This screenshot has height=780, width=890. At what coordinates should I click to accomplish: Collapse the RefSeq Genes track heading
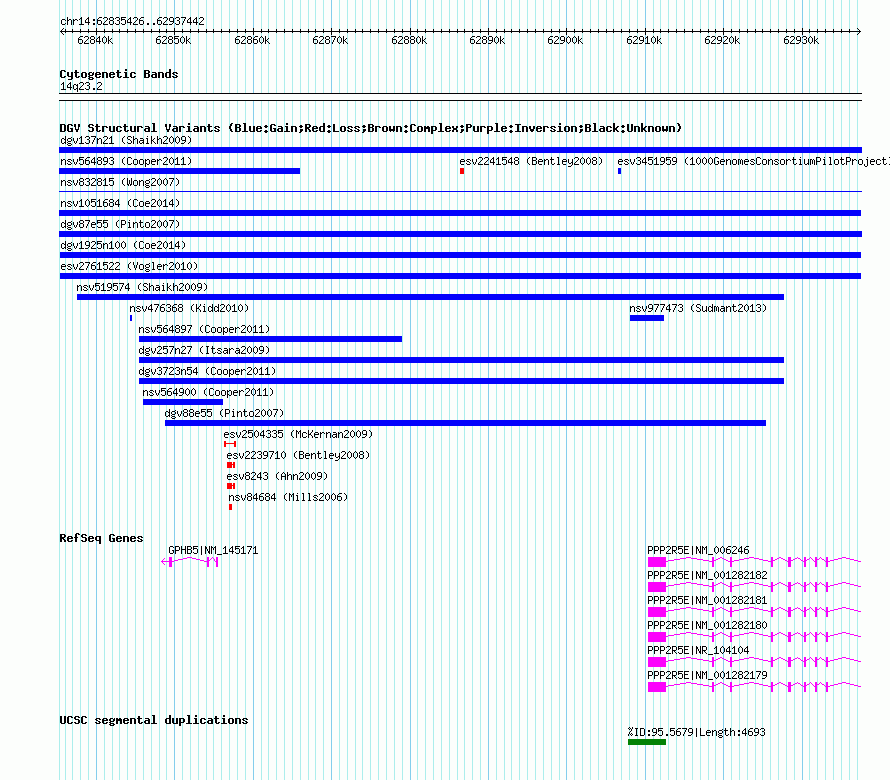coord(102,538)
